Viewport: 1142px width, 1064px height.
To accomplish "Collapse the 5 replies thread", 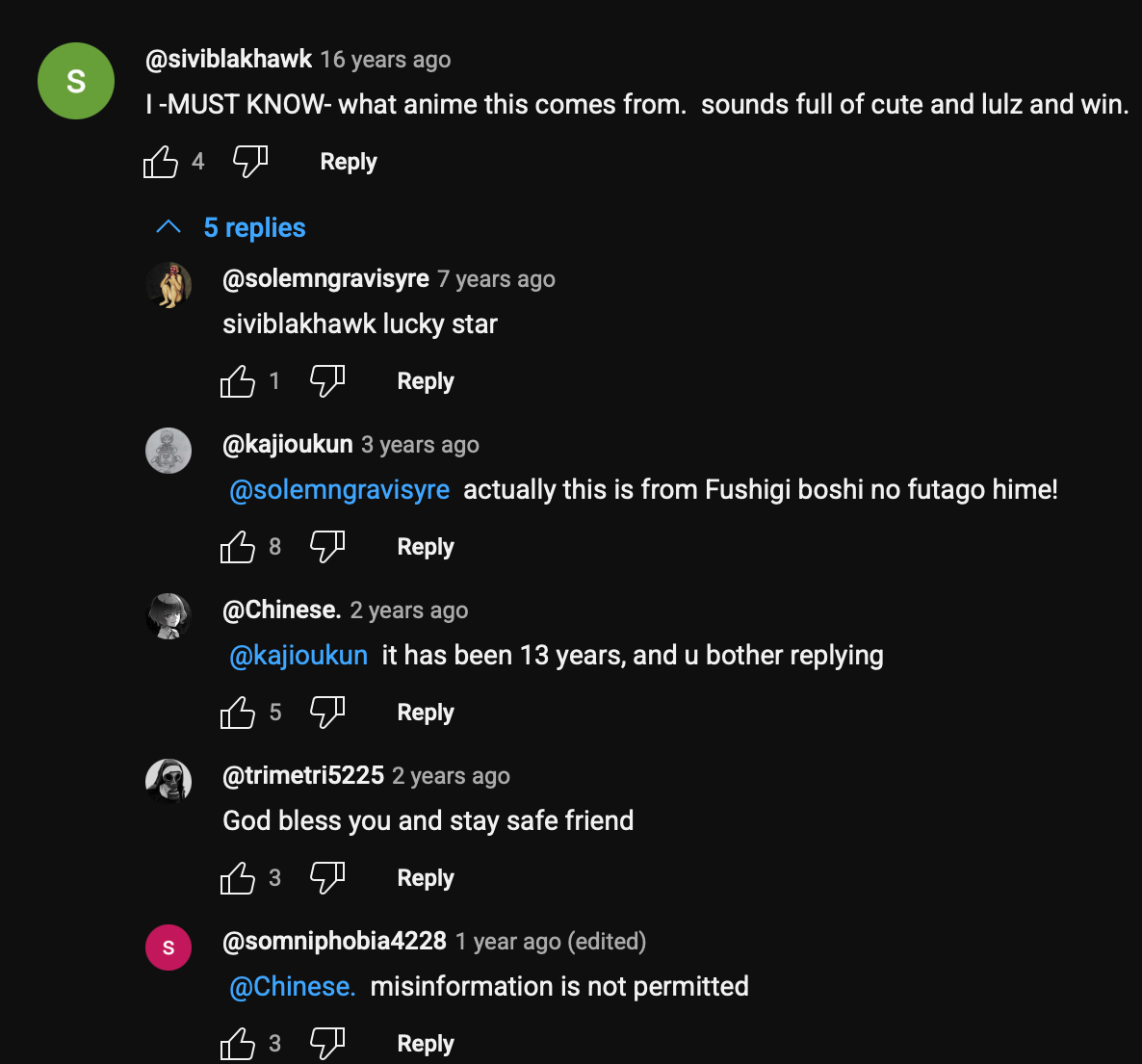I will tap(231, 227).
